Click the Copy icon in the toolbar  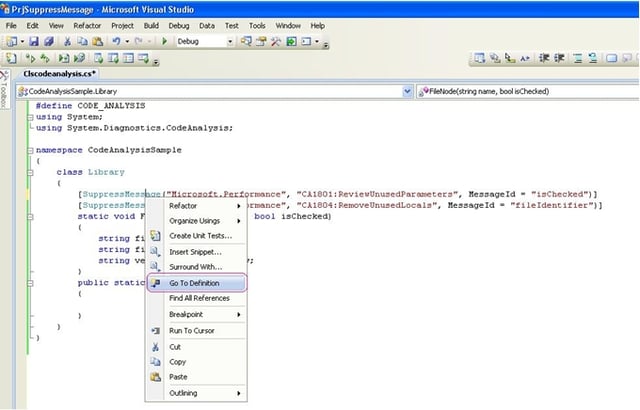(82, 41)
